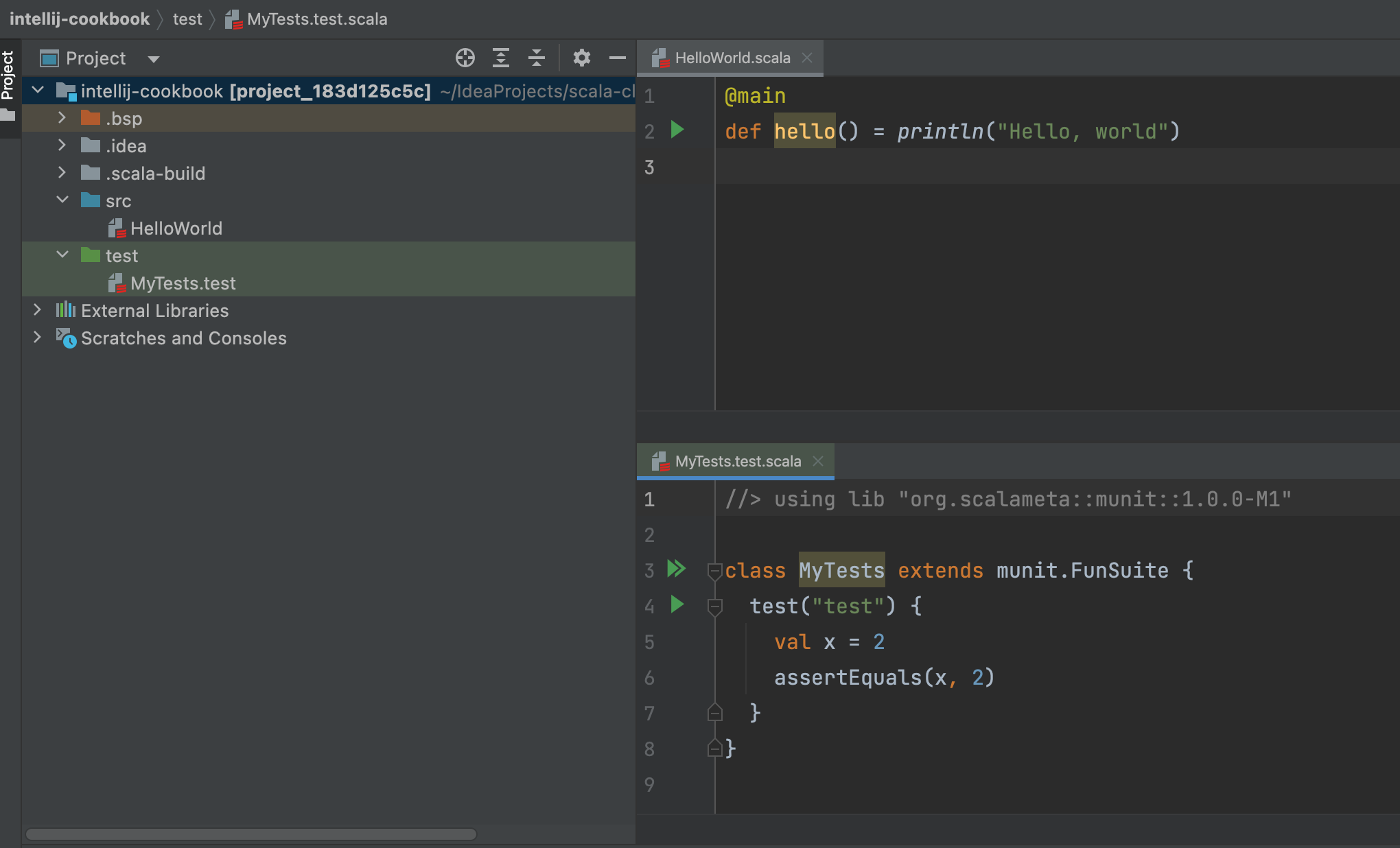Viewport: 1400px width, 848px height.
Task: Click line number 9 in MyTests gutter
Action: click(x=649, y=784)
